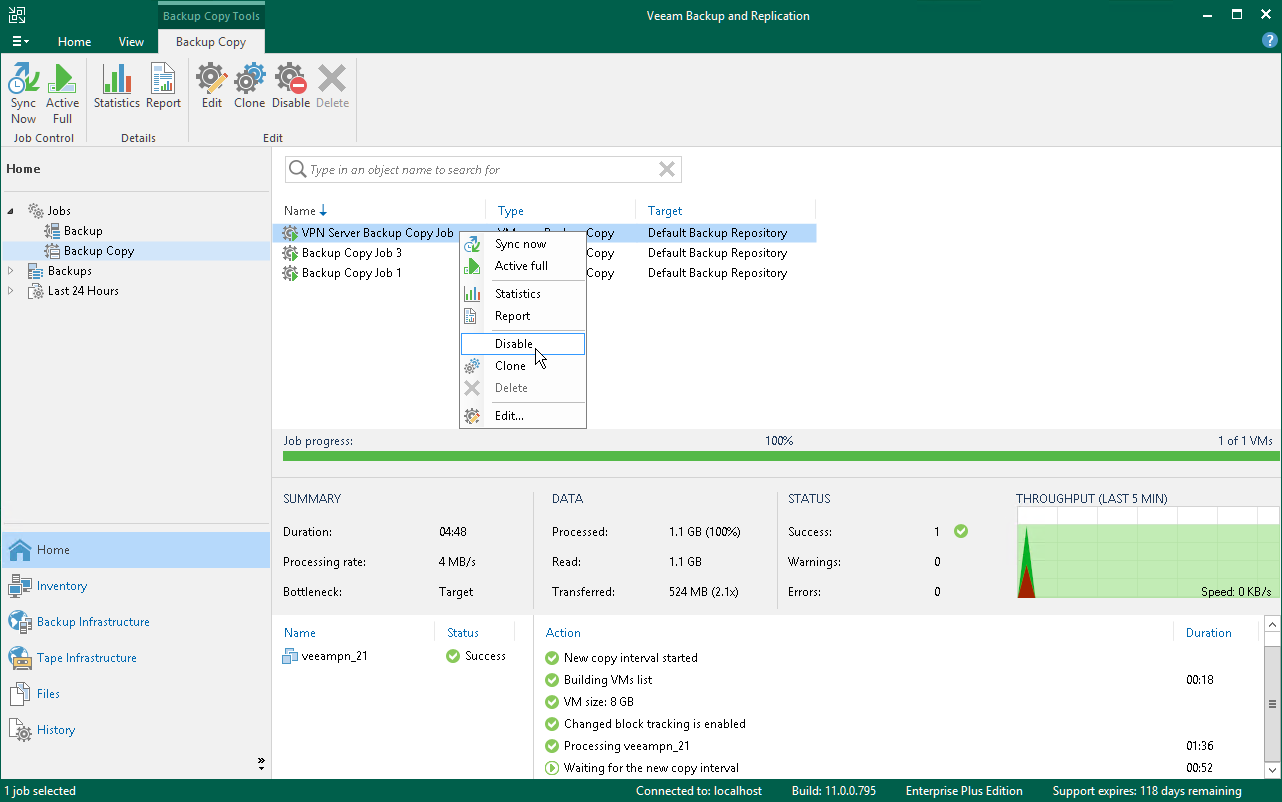Clear the search box with X
This screenshot has height=802, width=1282.
pos(667,170)
